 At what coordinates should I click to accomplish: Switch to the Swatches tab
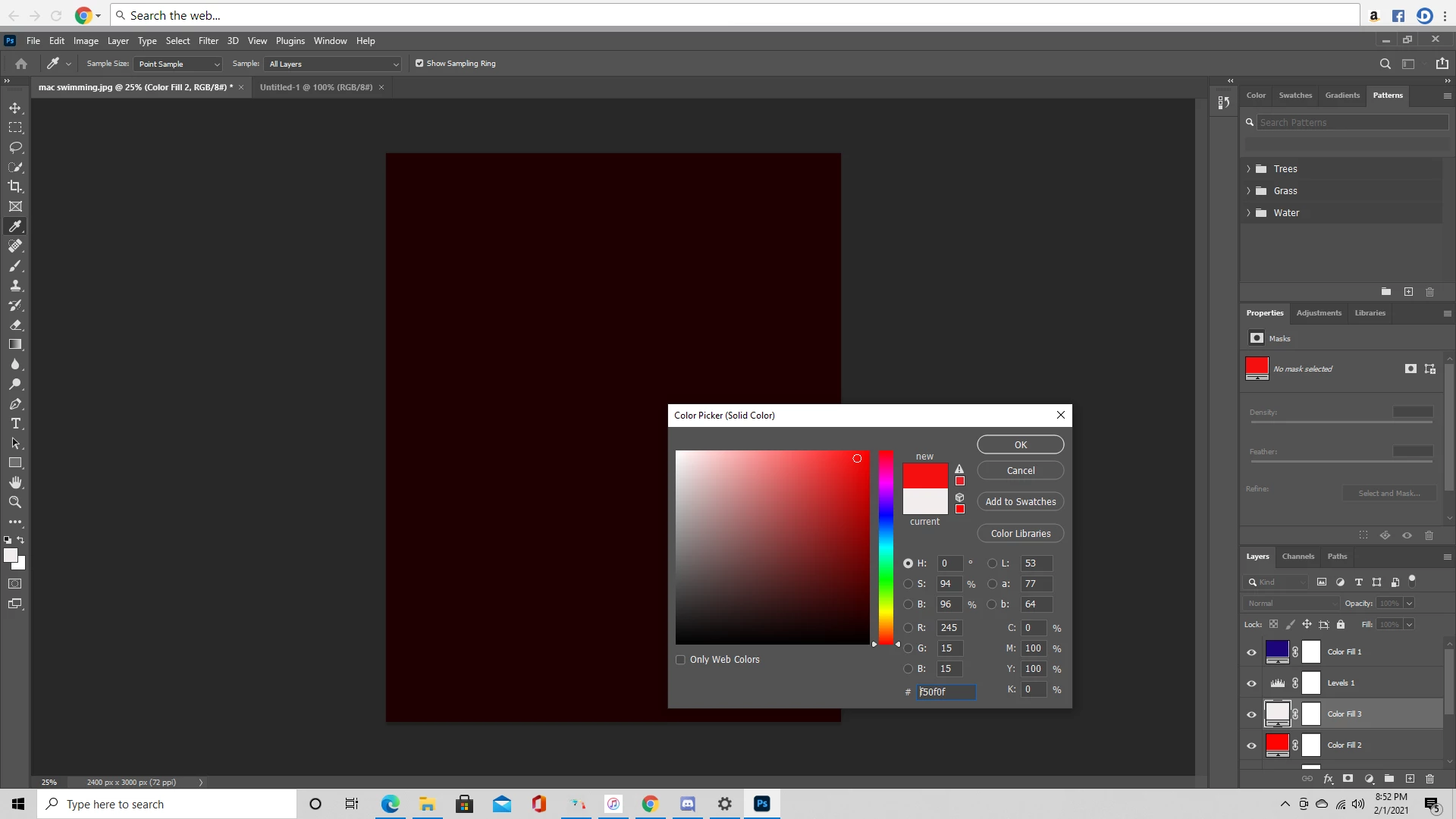coord(1294,96)
